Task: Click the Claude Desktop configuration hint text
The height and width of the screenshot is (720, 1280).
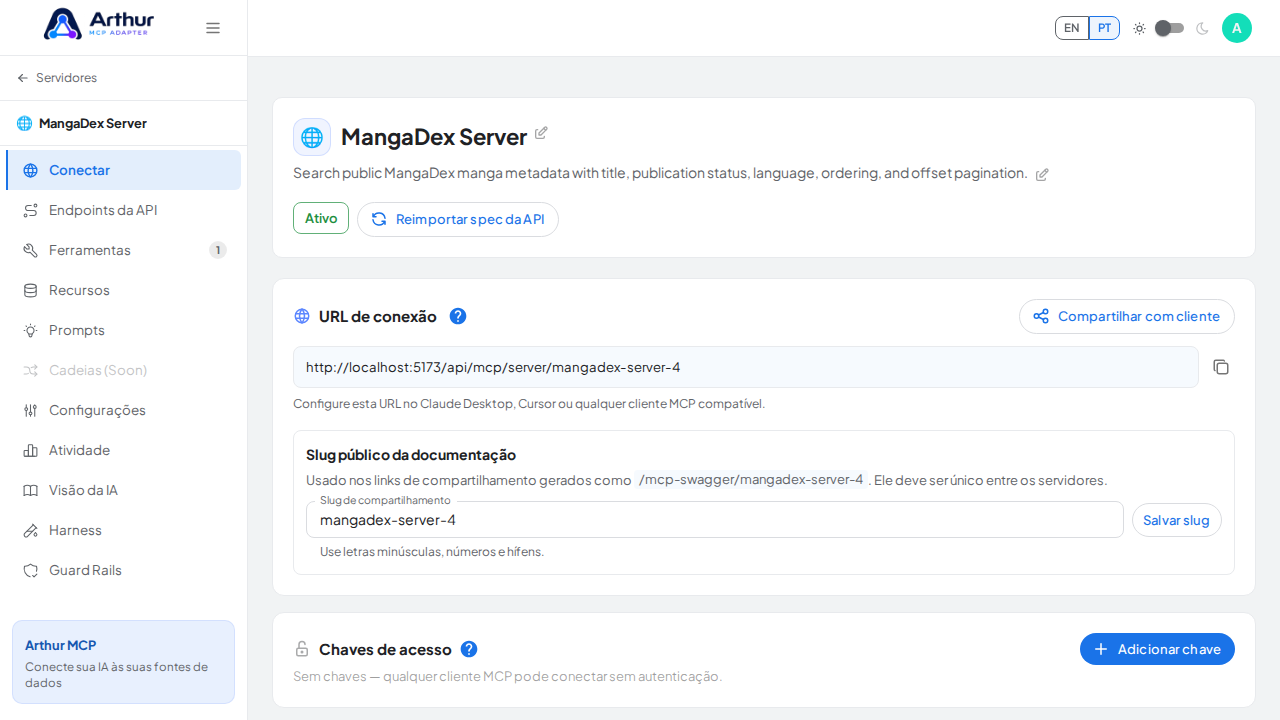Action: pos(529,404)
